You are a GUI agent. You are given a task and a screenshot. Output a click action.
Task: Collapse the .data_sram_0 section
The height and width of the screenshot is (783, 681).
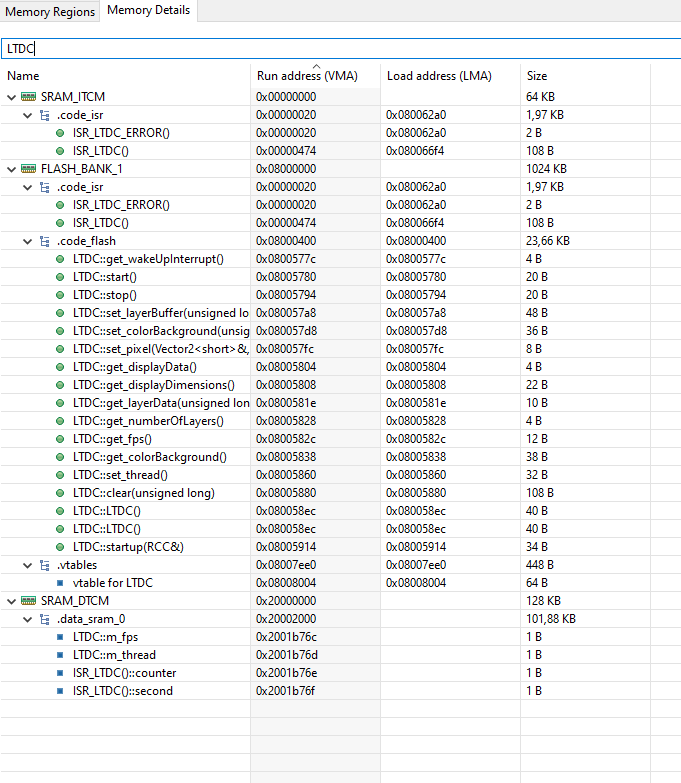(x=28, y=619)
